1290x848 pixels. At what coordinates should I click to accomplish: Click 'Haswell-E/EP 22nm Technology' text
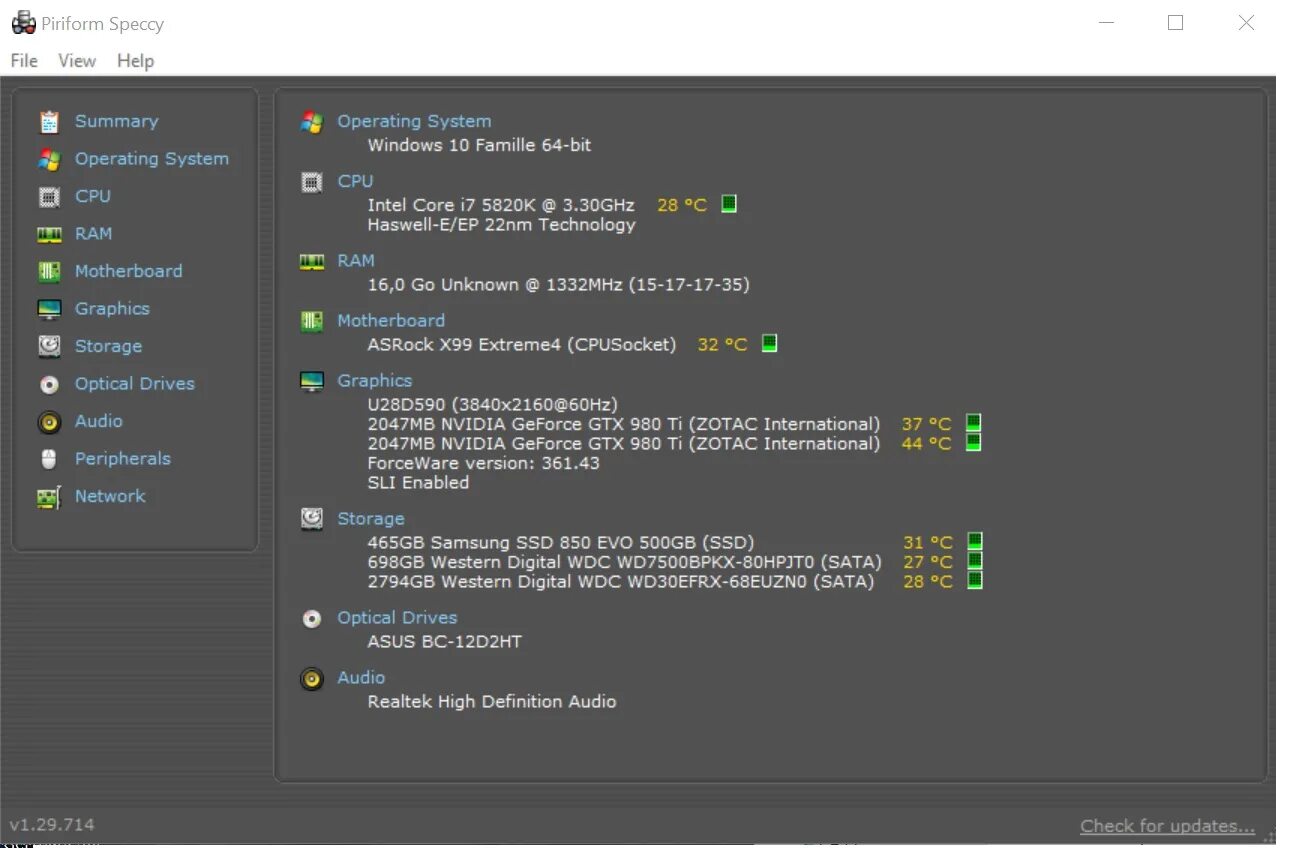[501, 225]
